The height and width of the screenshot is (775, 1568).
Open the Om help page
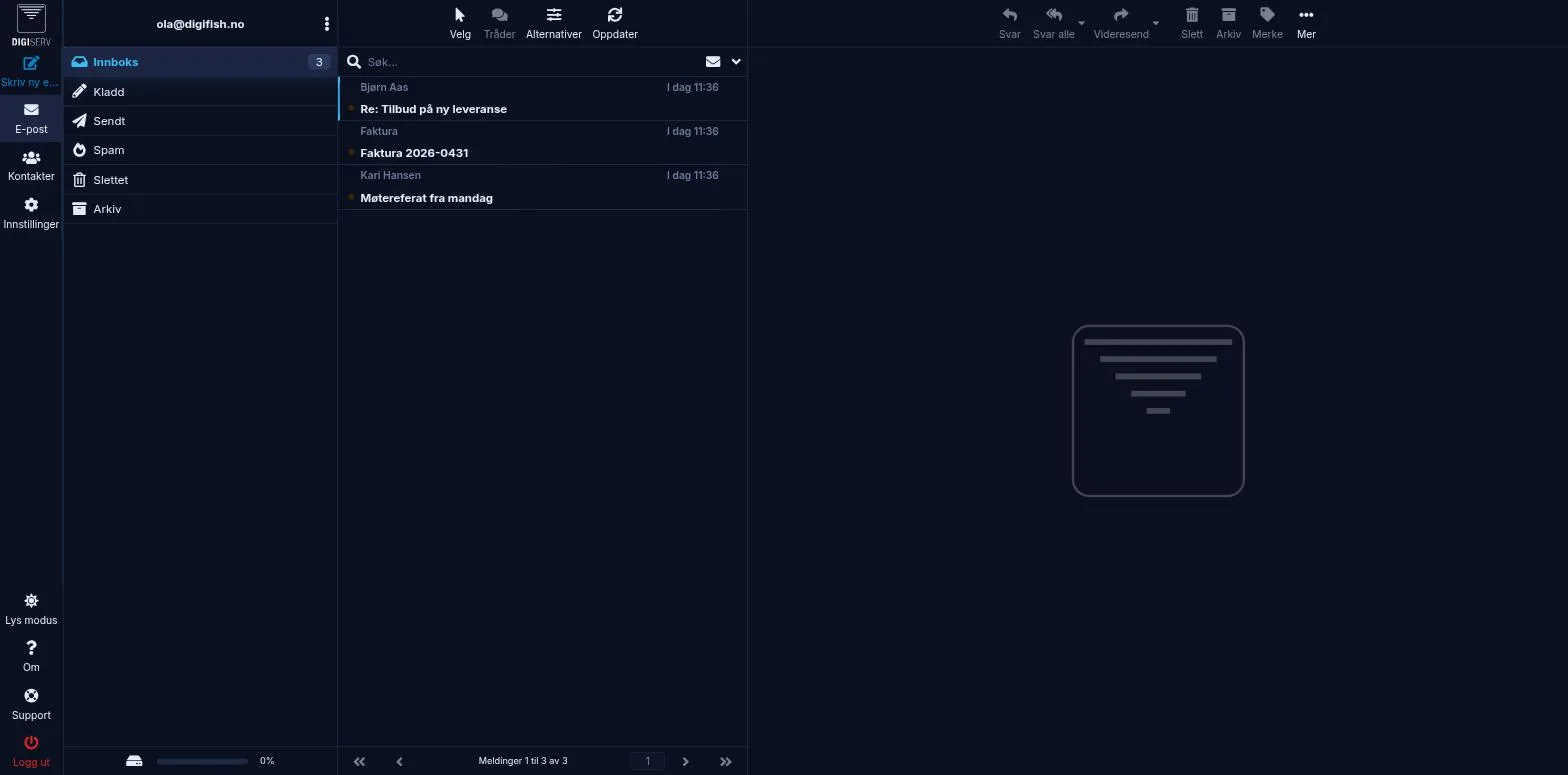[31, 657]
